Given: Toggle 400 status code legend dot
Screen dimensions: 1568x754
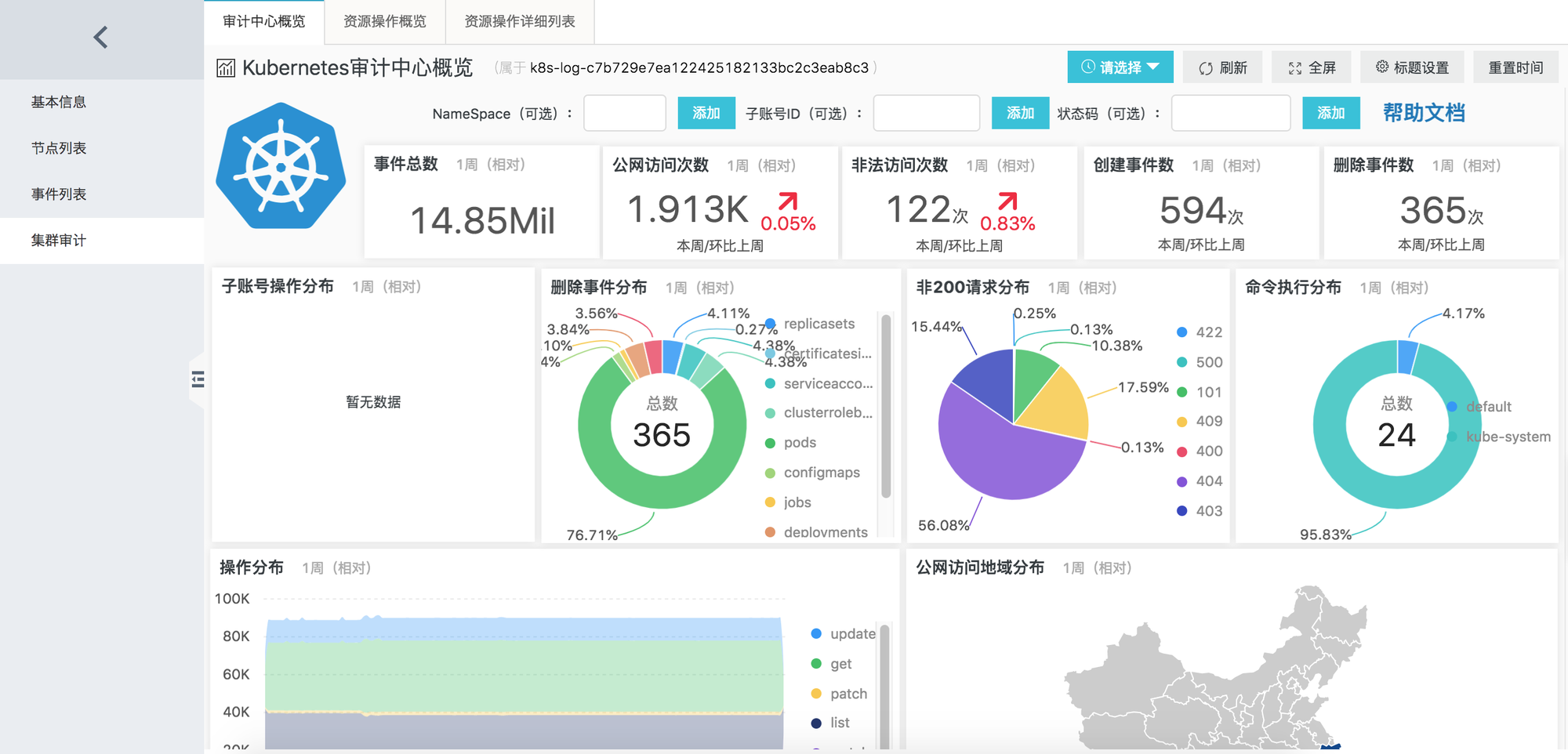Looking at the screenshot, I should 1181,451.
